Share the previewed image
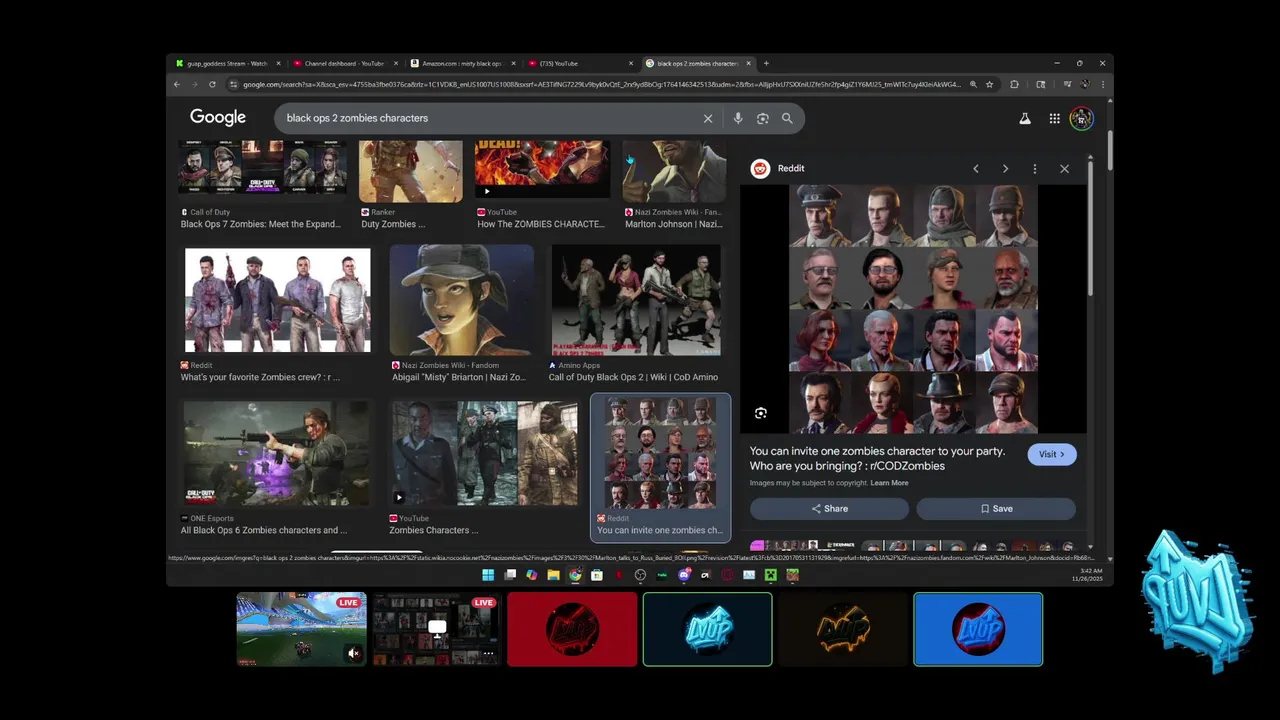The width and height of the screenshot is (1280, 720). (x=829, y=509)
